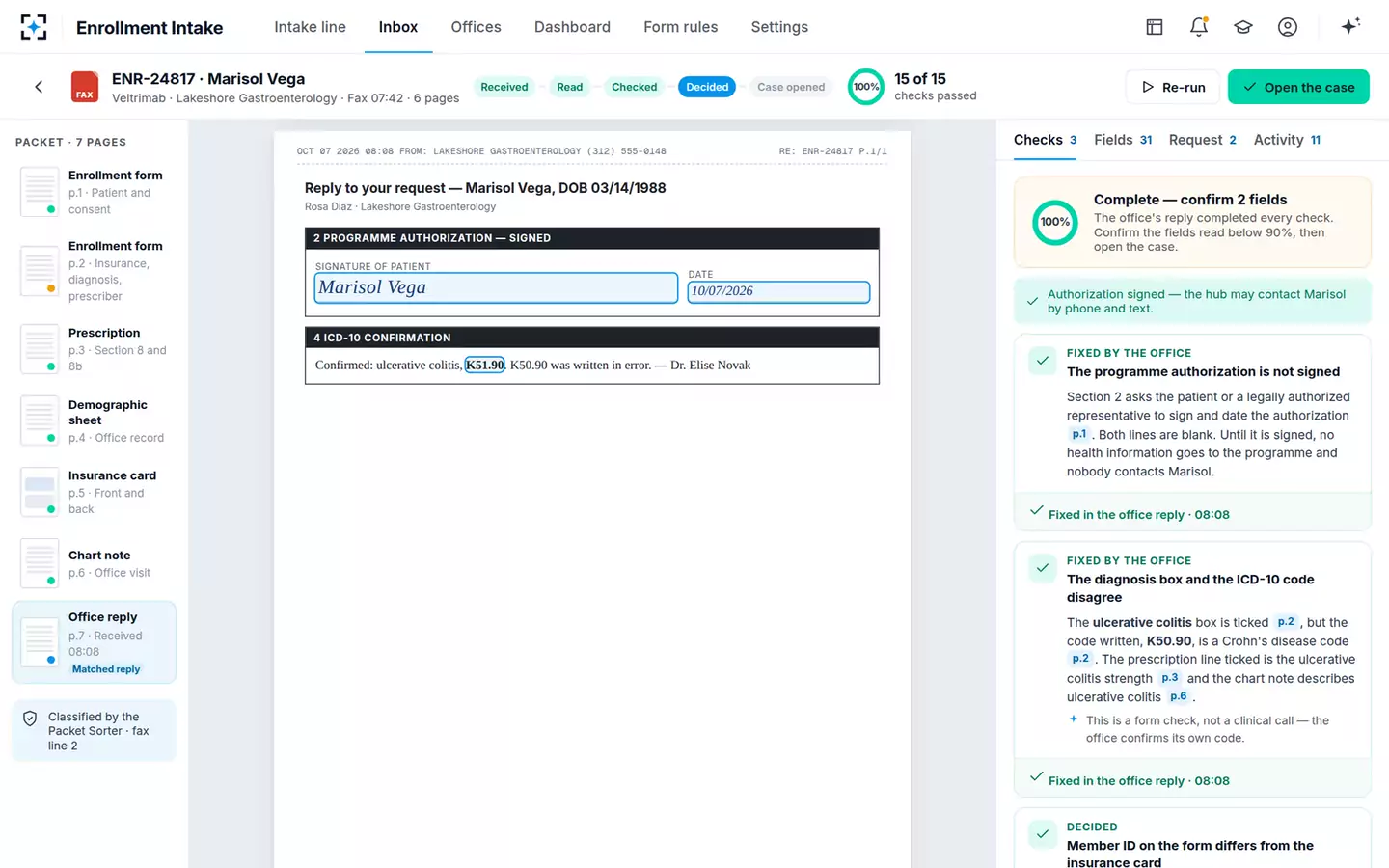Follow the p.6 page reference link

tap(1179, 696)
